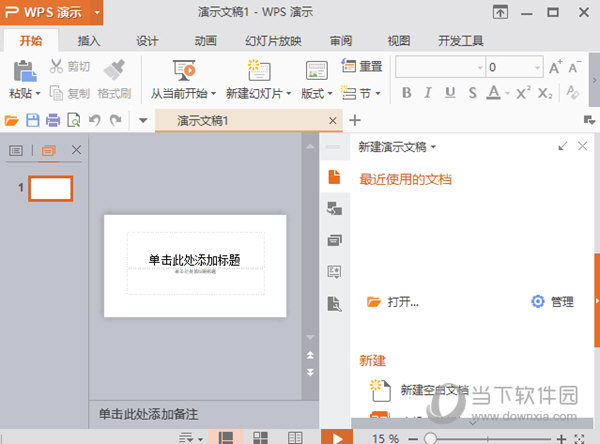Image resolution: width=600 pixels, height=444 pixels.
Task: Open the 动画 ribbon tab
Action: coord(205,41)
